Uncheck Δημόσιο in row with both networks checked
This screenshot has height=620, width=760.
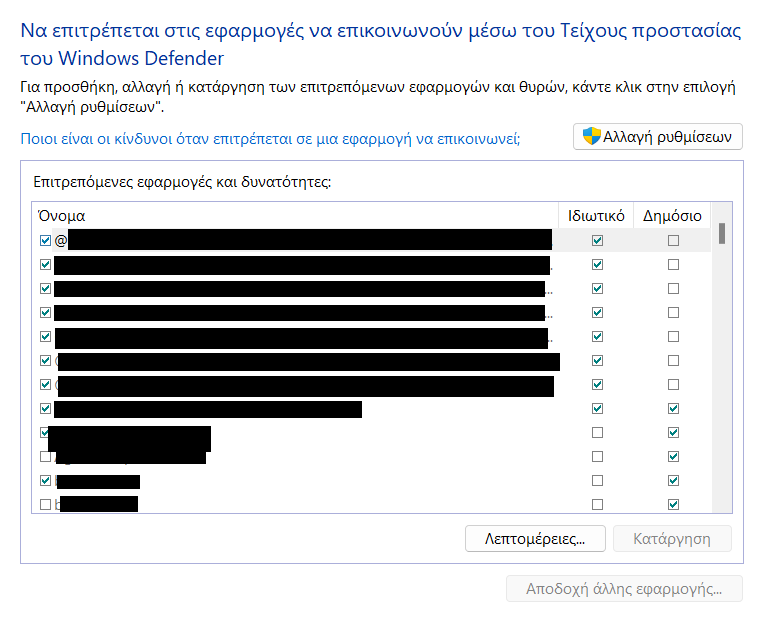tap(673, 409)
